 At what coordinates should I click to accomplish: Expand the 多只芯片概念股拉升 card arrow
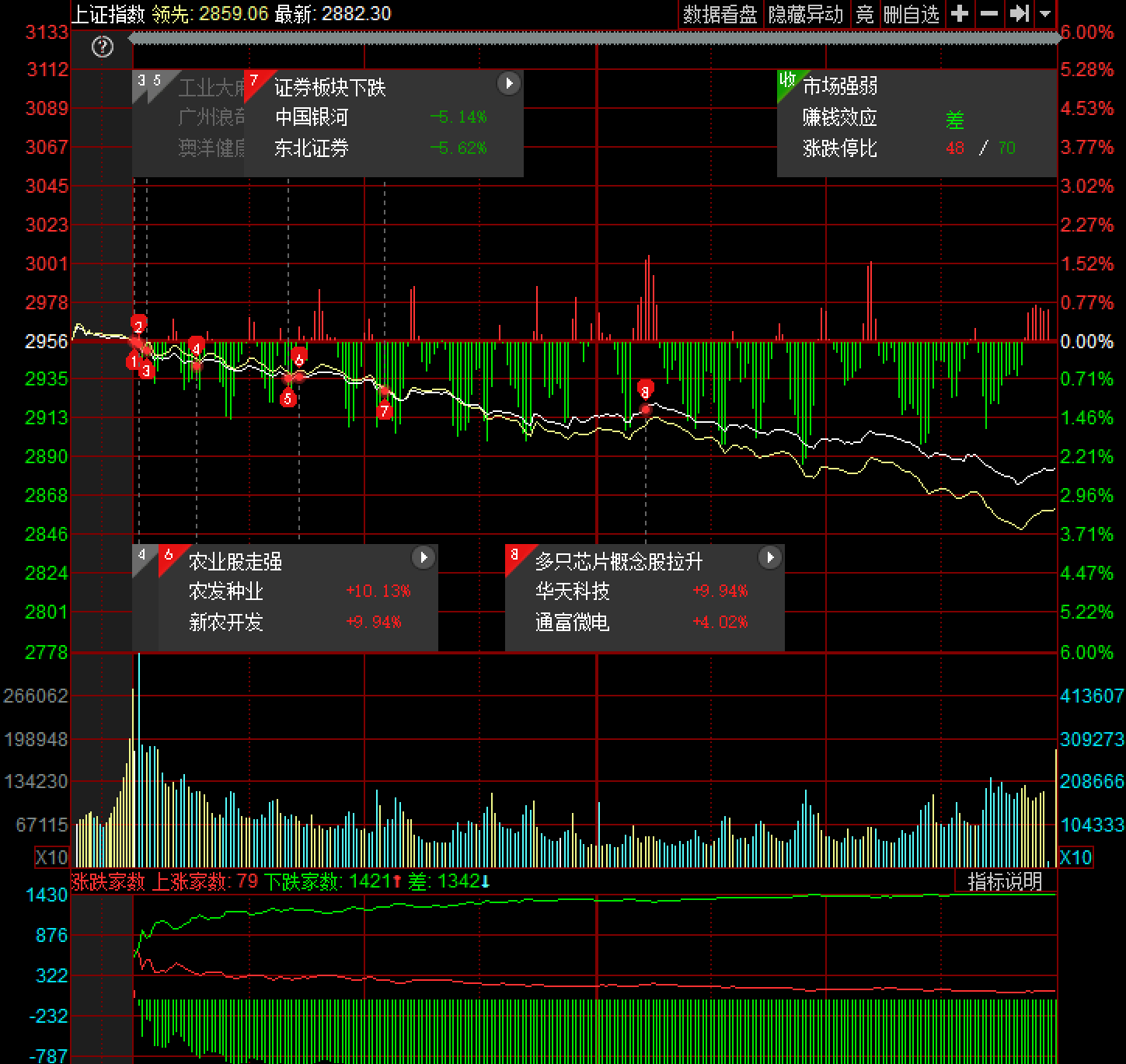click(x=769, y=557)
